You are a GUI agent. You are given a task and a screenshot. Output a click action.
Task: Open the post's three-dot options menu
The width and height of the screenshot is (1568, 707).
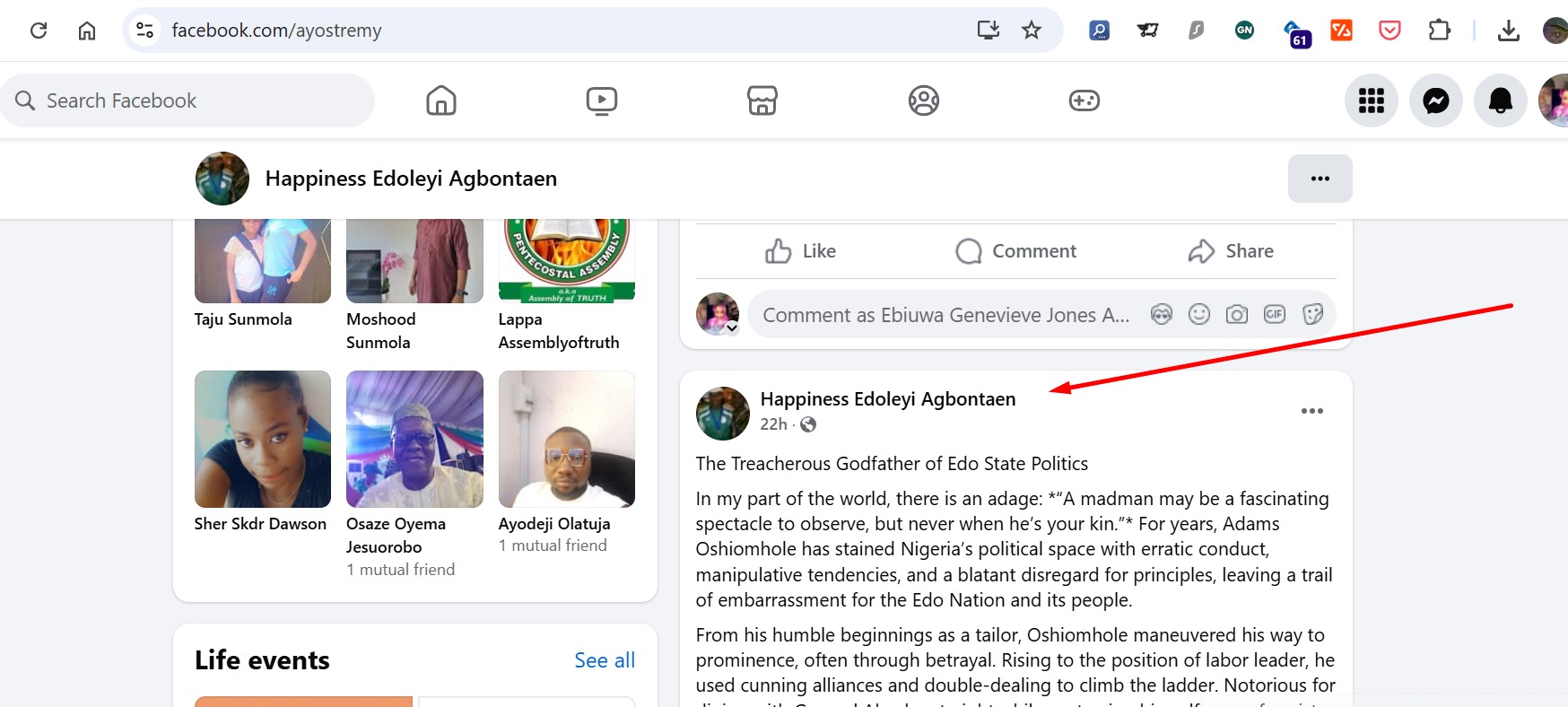[1311, 411]
